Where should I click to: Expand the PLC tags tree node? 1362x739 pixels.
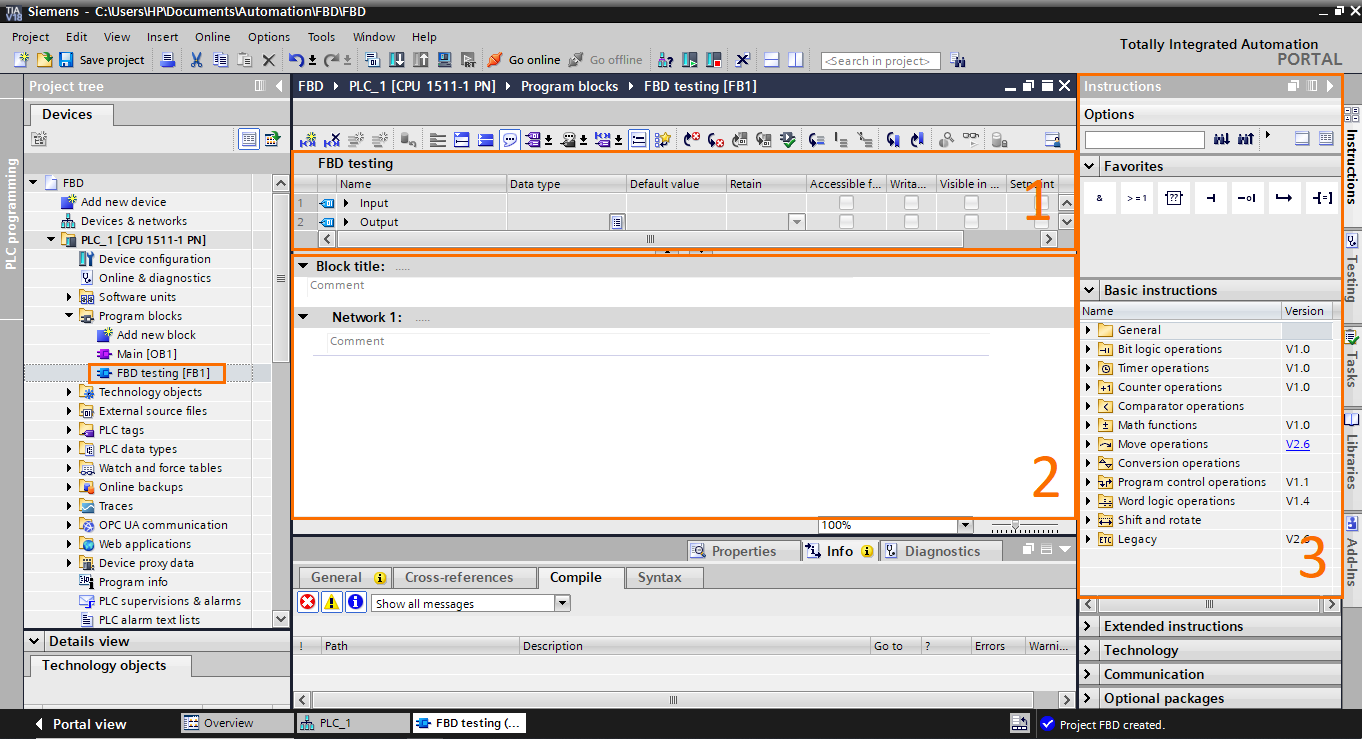tap(70, 430)
